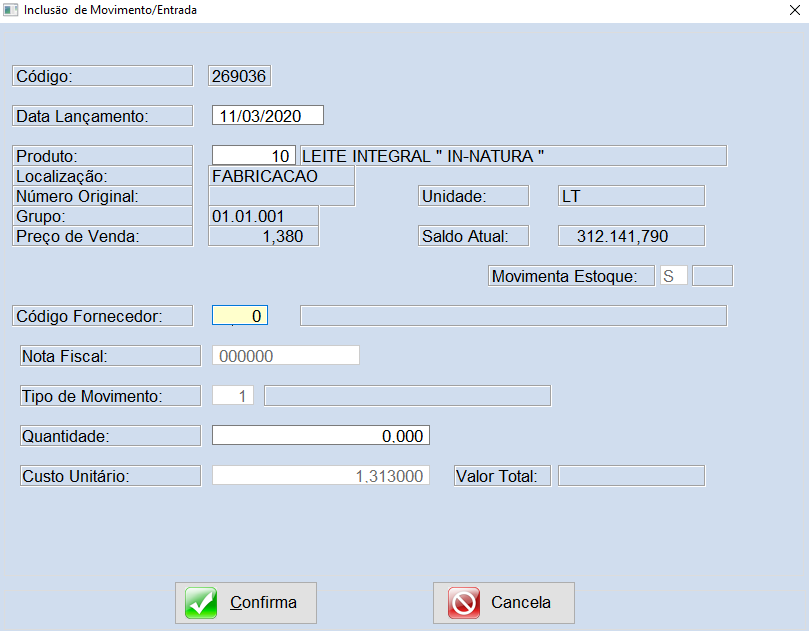Click the window title bar application icon
The image size is (809, 631).
click(10, 10)
